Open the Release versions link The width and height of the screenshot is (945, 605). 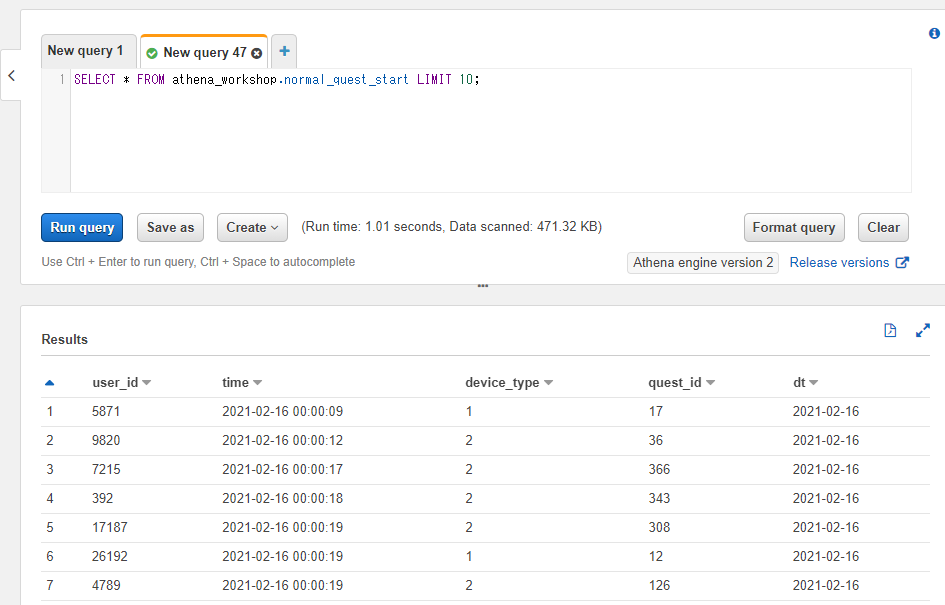(849, 263)
